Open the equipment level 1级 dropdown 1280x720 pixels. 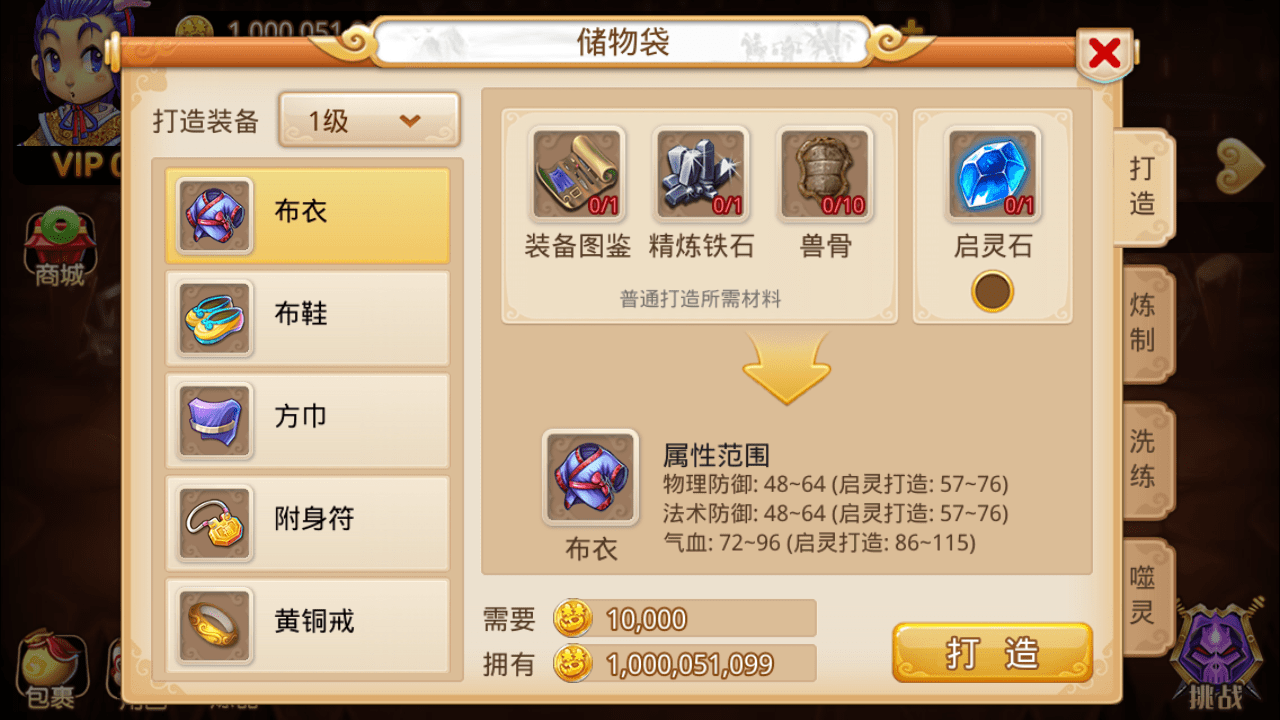[x=369, y=121]
